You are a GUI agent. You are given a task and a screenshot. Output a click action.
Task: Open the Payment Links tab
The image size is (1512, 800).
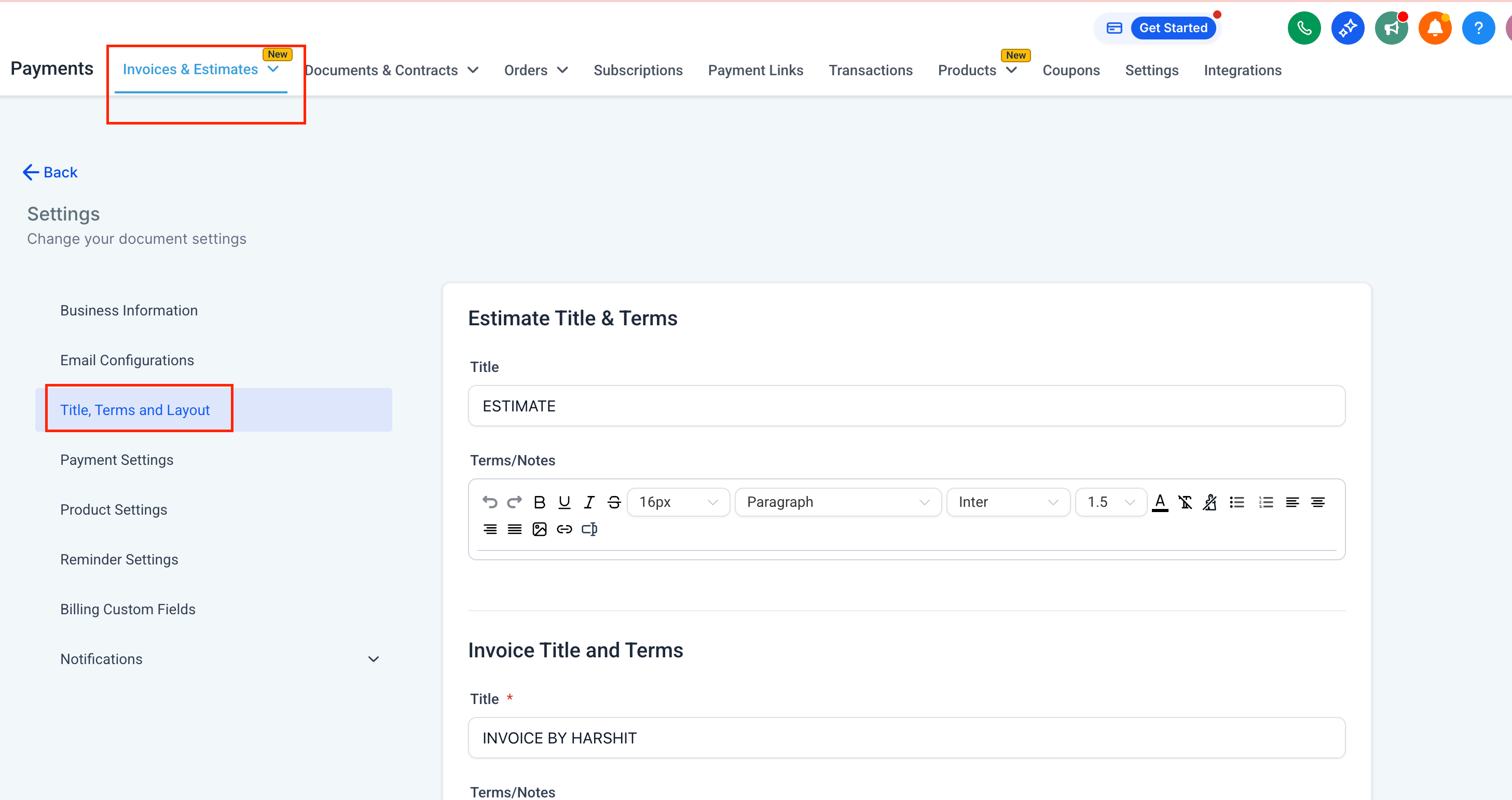point(755,71)
